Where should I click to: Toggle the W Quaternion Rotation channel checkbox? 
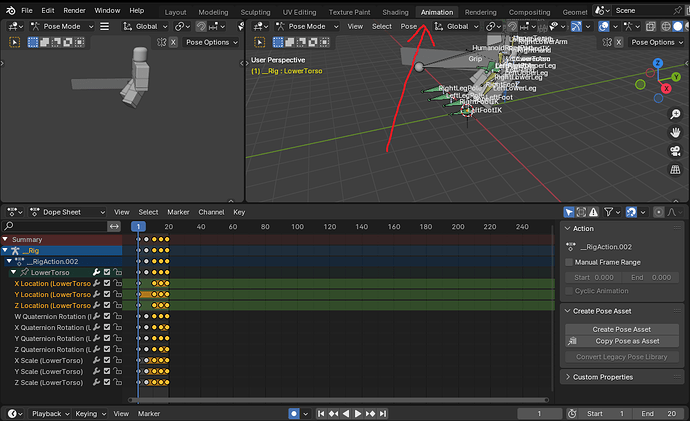point(107,316)
